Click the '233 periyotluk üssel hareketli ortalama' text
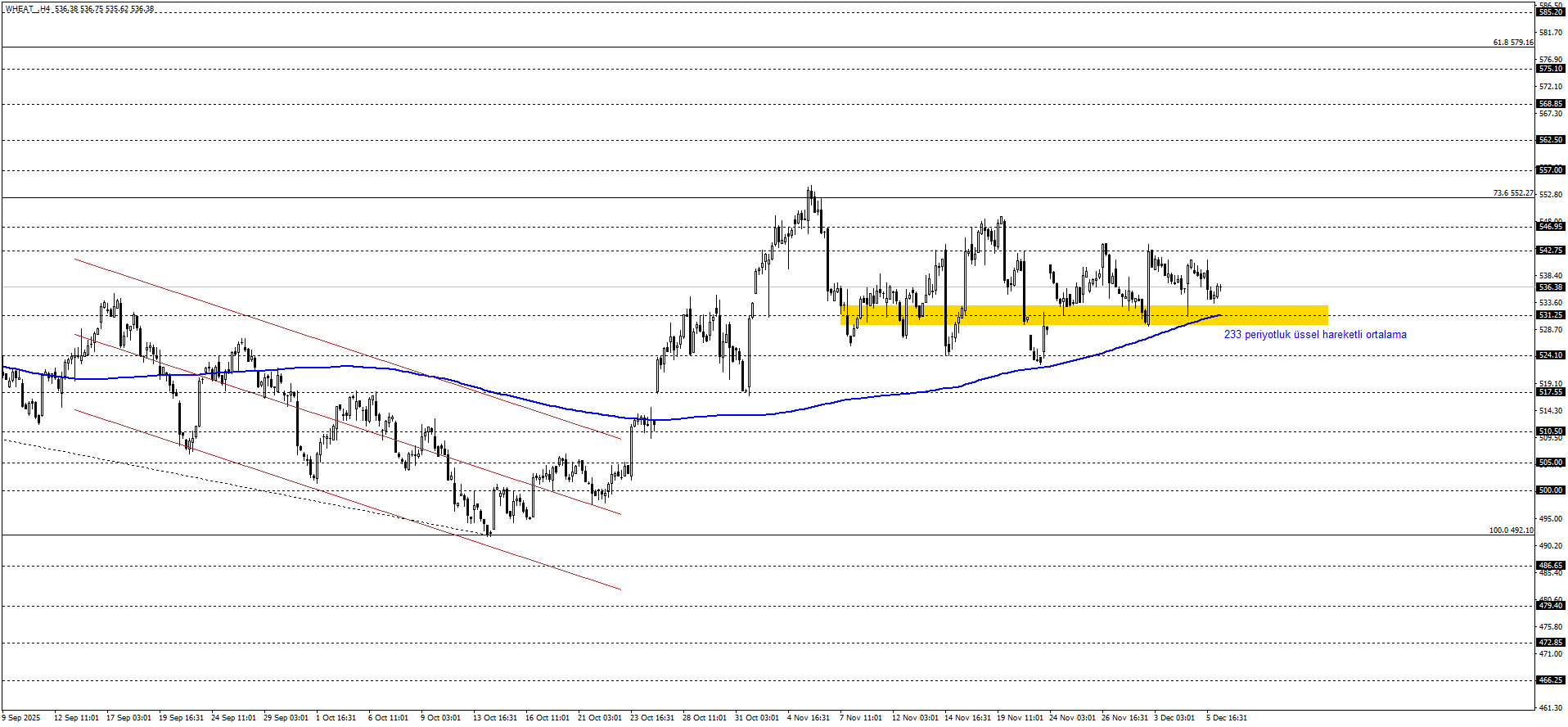The height and width of the screenshot is (727, 1568). click(x=1314, y=335)
